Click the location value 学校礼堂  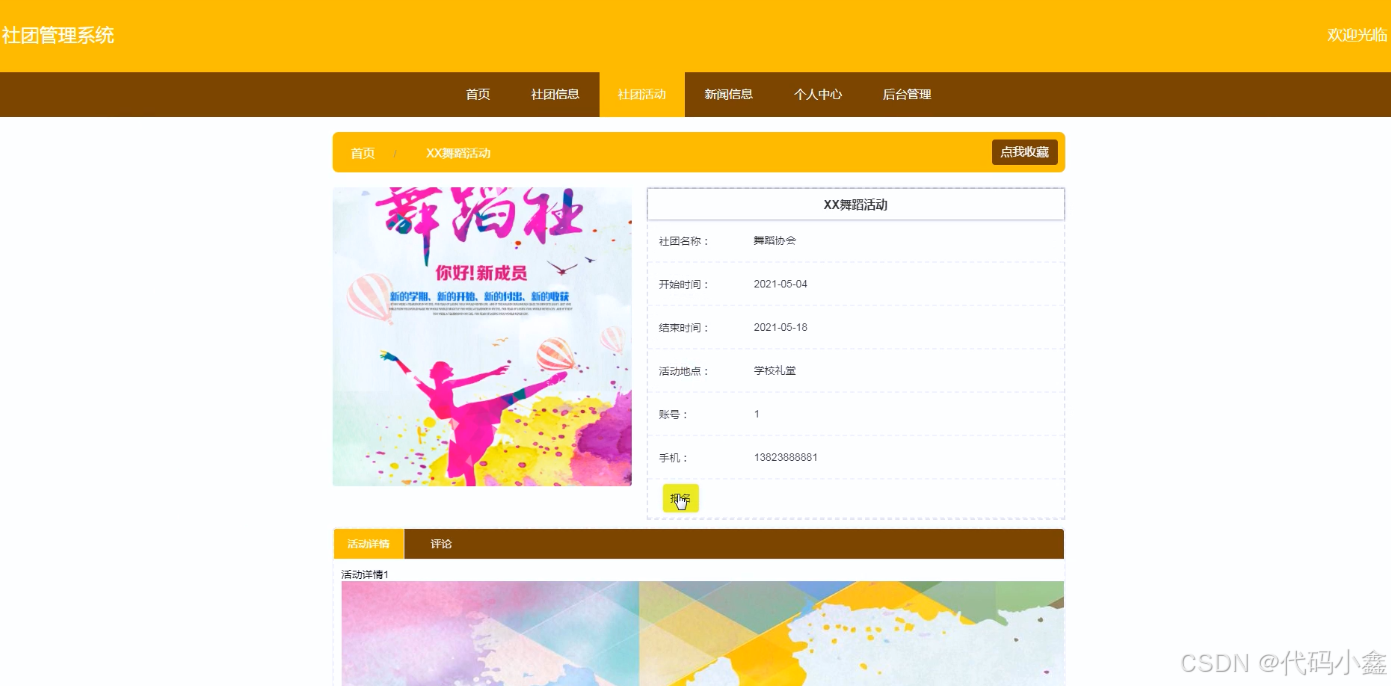pos(775,371)
